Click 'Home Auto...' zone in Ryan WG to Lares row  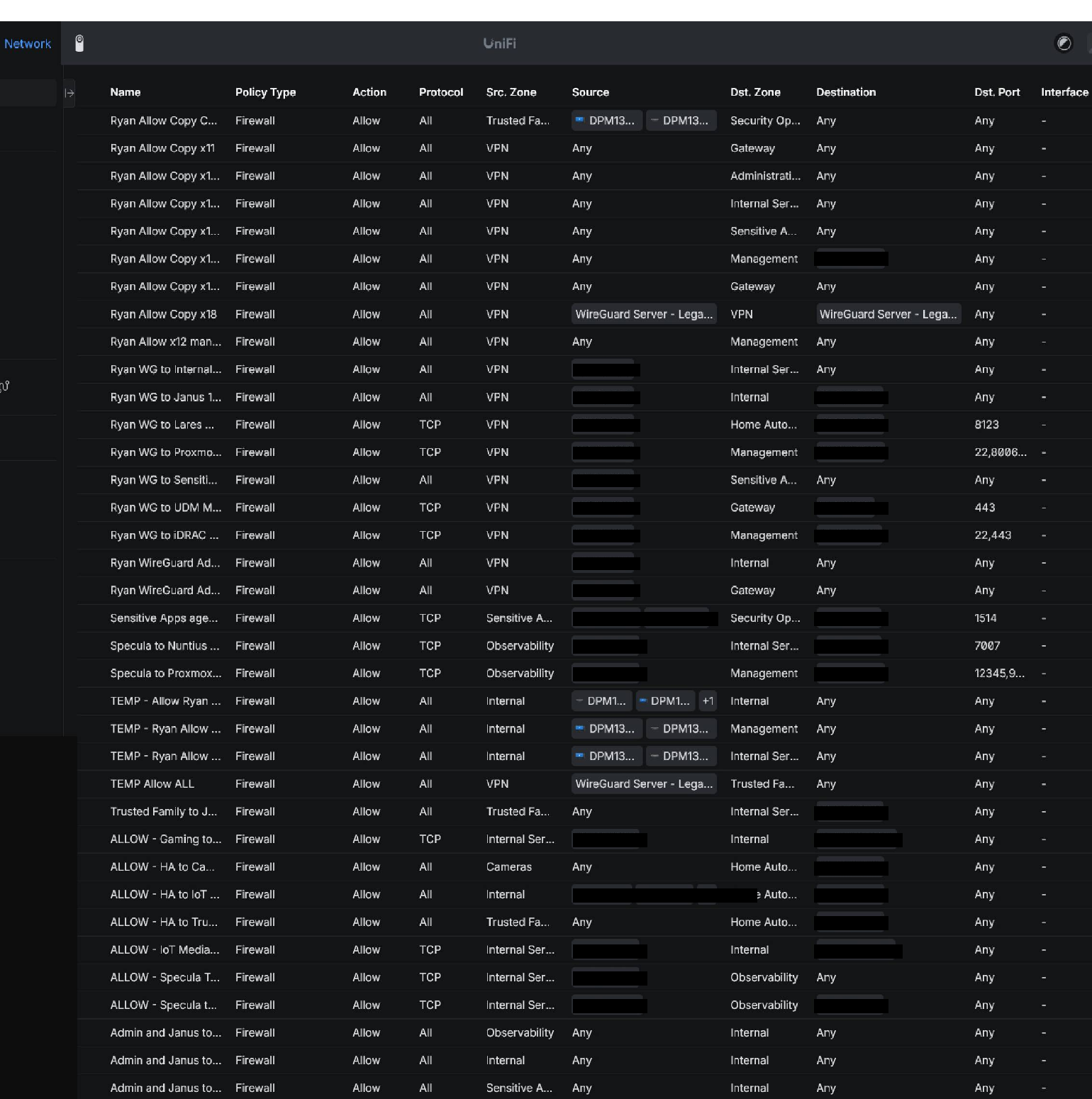pos(764,425)
